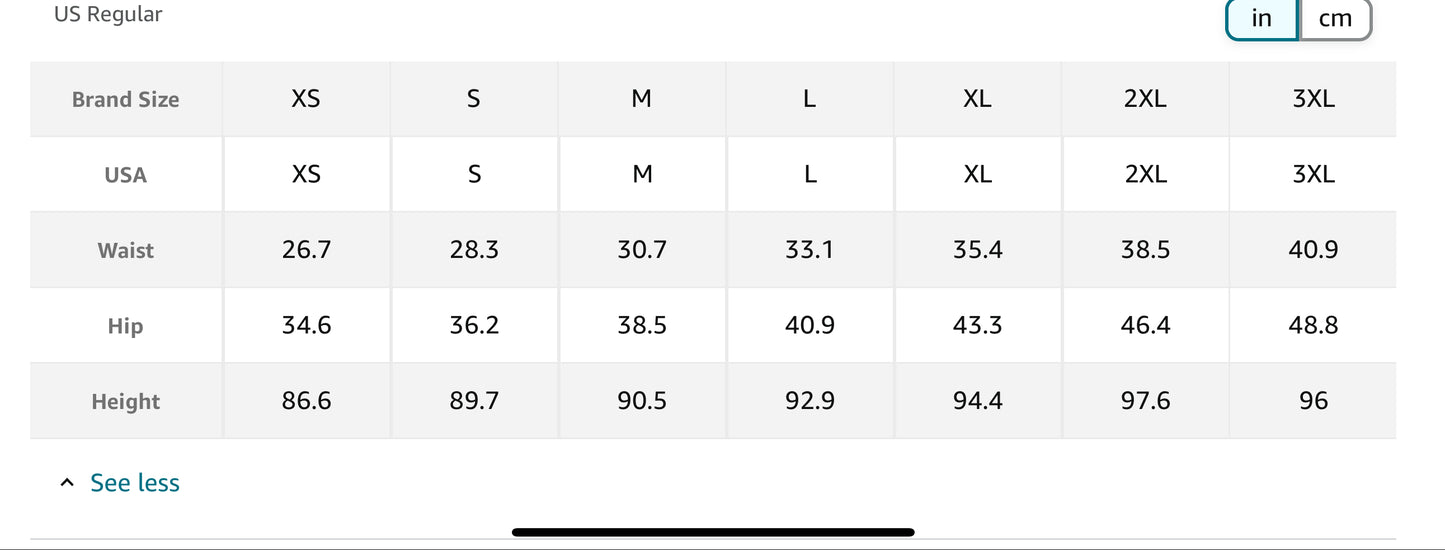The image size is (1445, 550).
Task: Click the Height row label
Action: [126, 401]
